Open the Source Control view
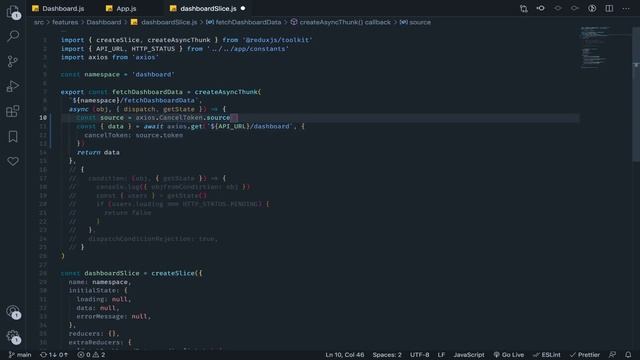Image resolution: width=640 pixels, height=360 pixels. 13,61
